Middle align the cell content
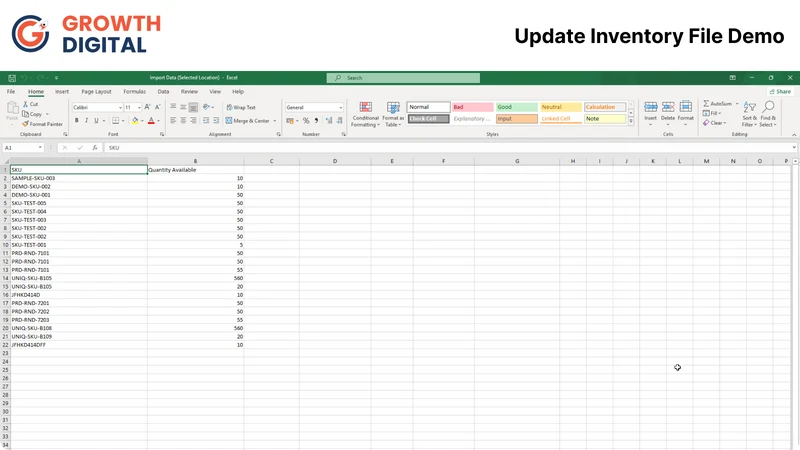The height and width of the screenshot is (450, 800). pos(183,107)
